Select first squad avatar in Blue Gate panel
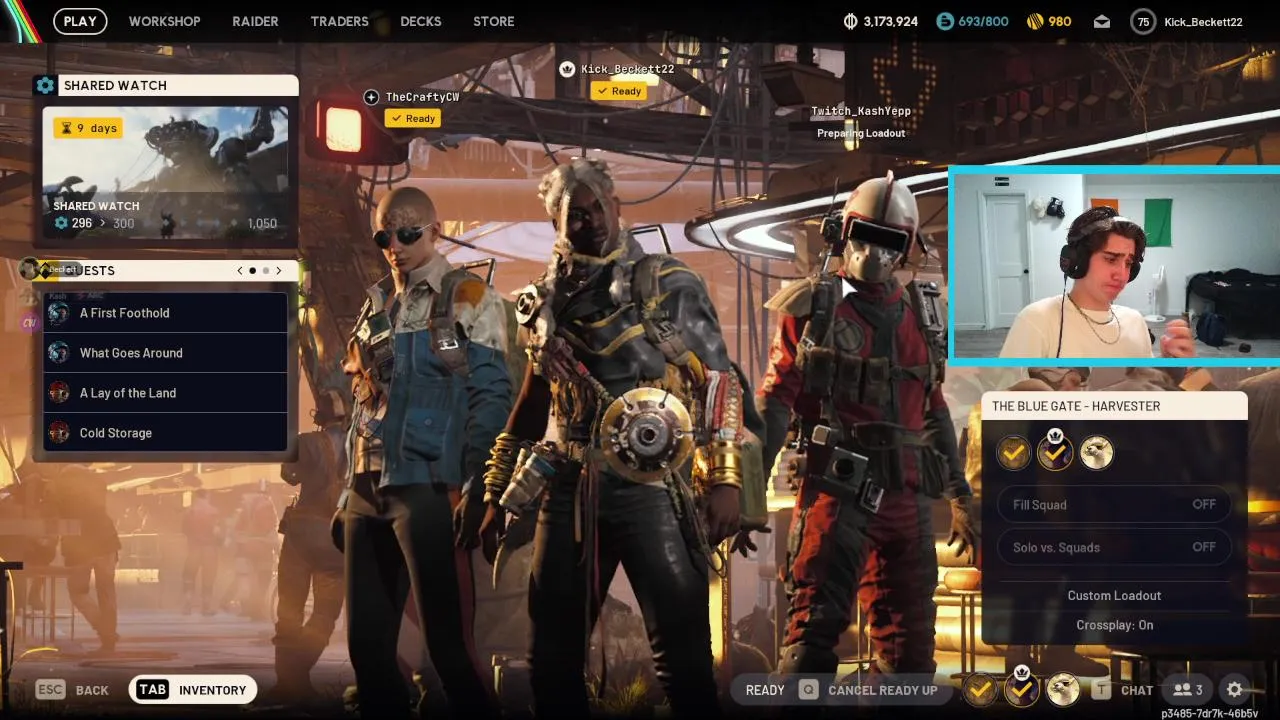Screen dimensions: 1280x720 [1014, 454]
